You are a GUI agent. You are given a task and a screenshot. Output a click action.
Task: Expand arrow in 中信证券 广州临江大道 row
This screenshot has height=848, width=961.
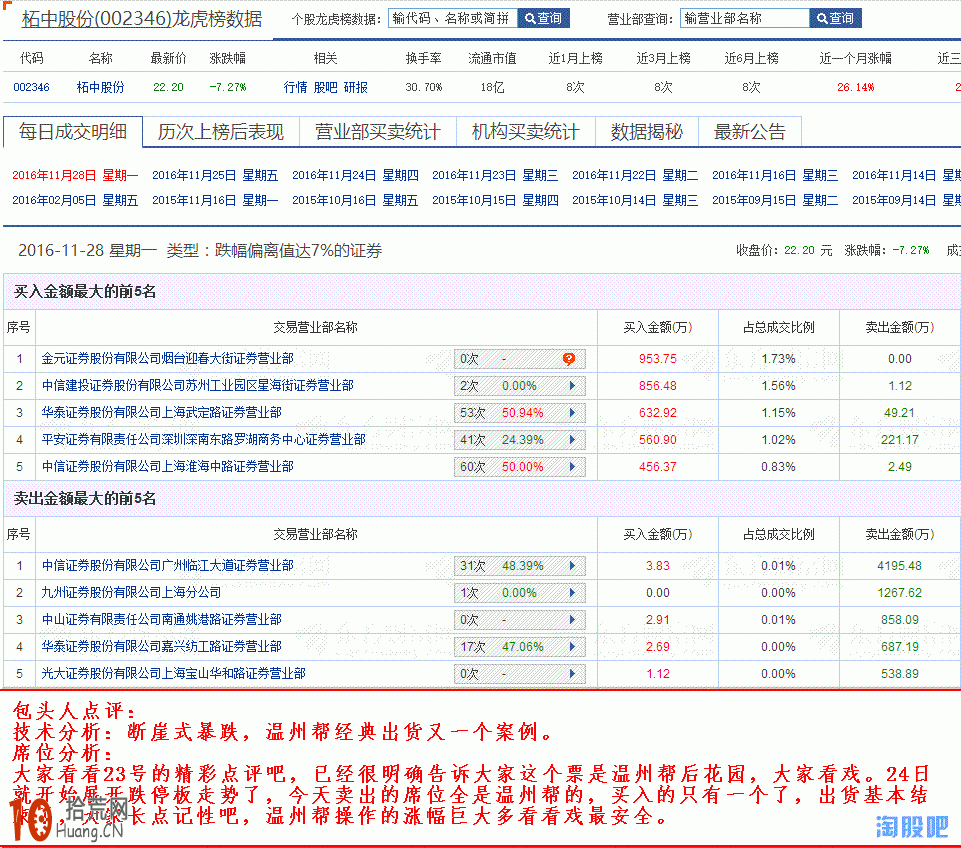tap(572, 566)
